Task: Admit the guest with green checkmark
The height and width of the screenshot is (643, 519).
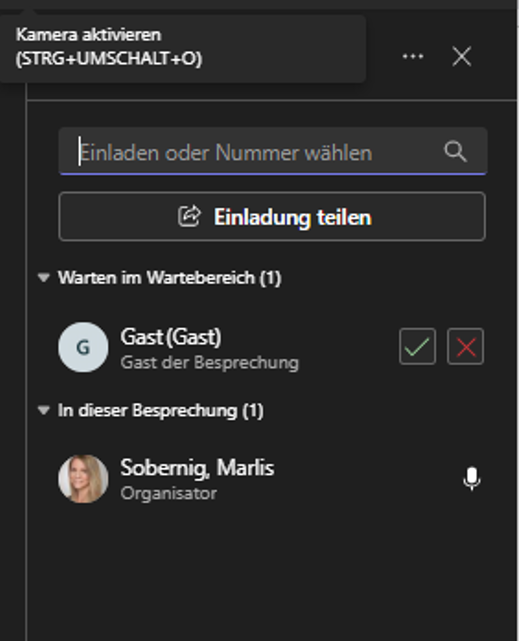Action: click(417, 347)
